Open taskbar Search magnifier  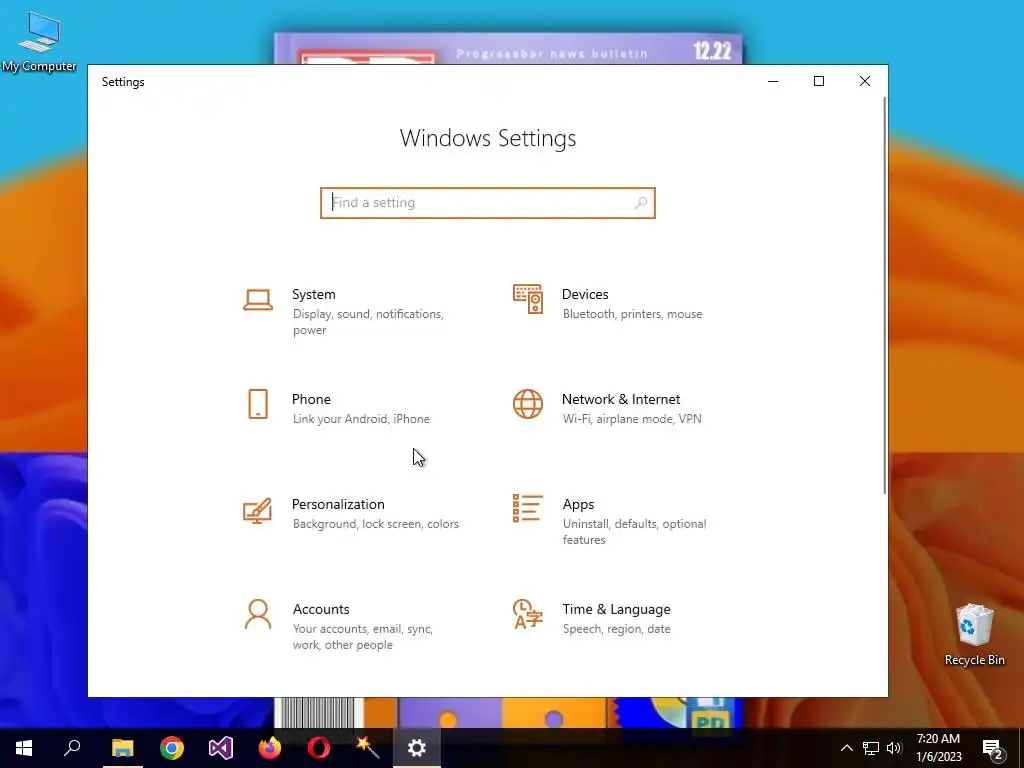point(72,748)
